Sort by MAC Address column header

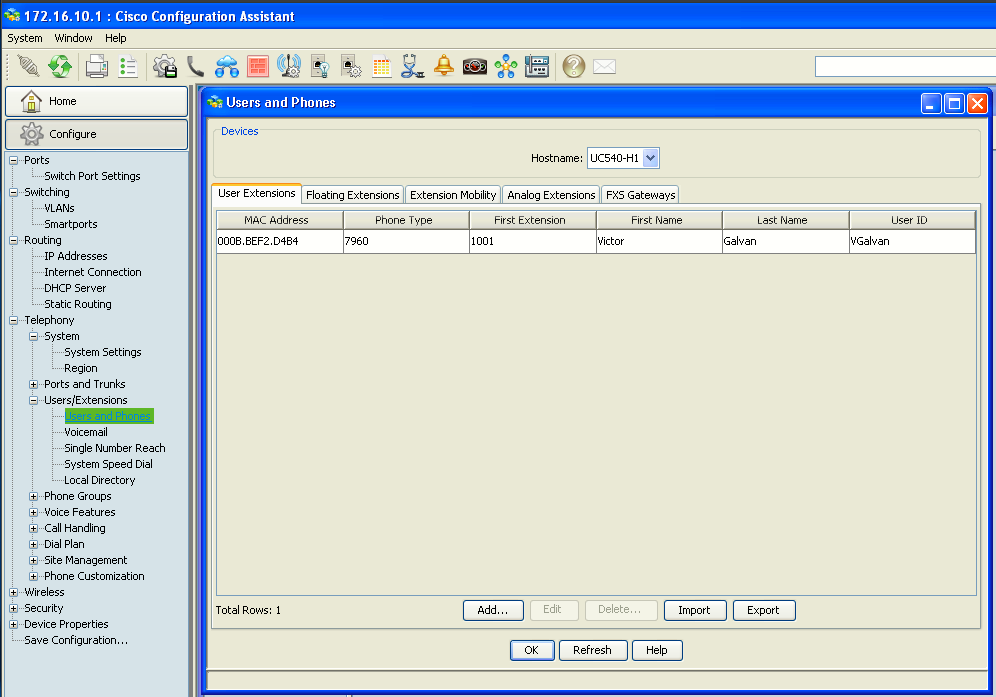point(279,220)
